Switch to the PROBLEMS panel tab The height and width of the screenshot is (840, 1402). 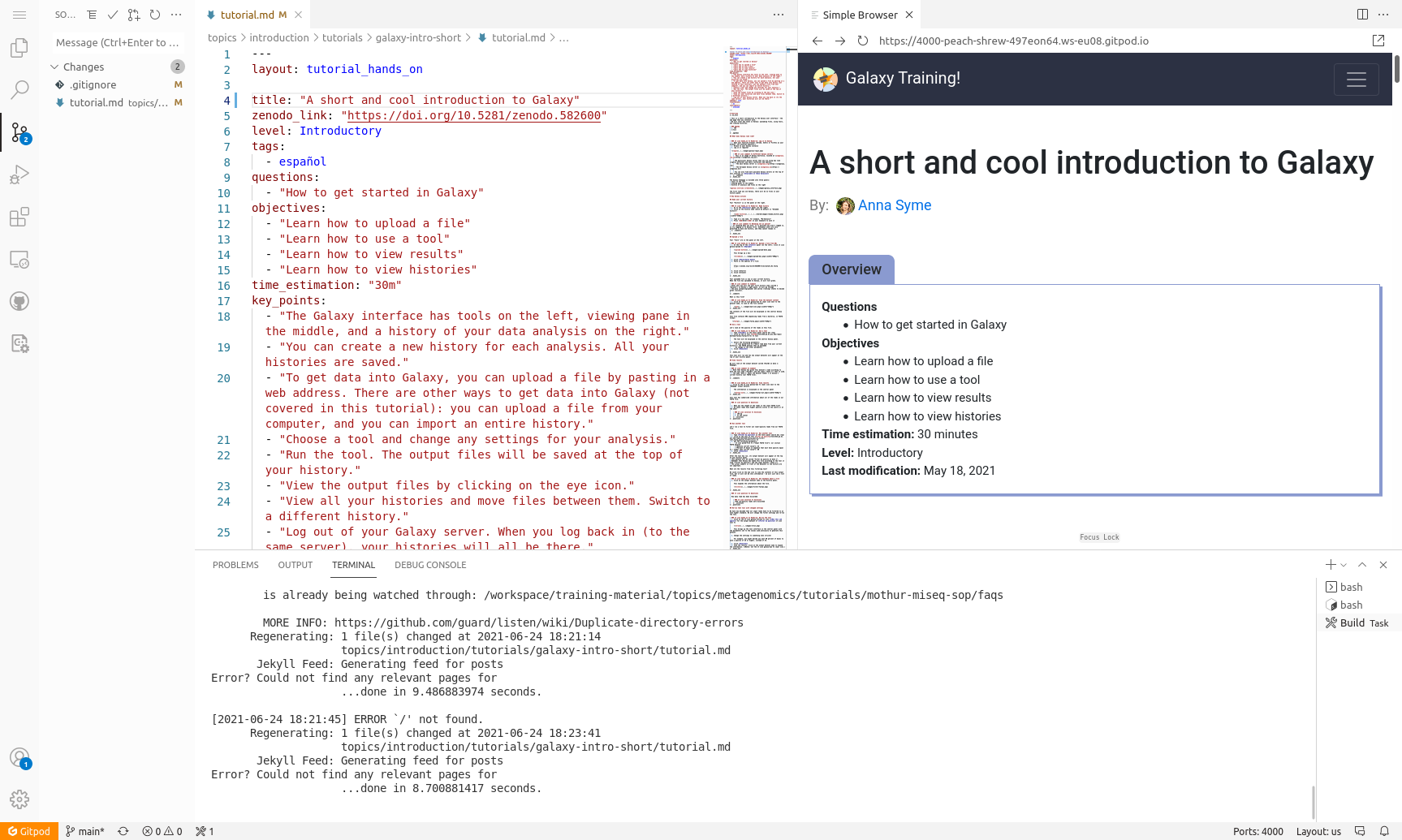(235, 565)
